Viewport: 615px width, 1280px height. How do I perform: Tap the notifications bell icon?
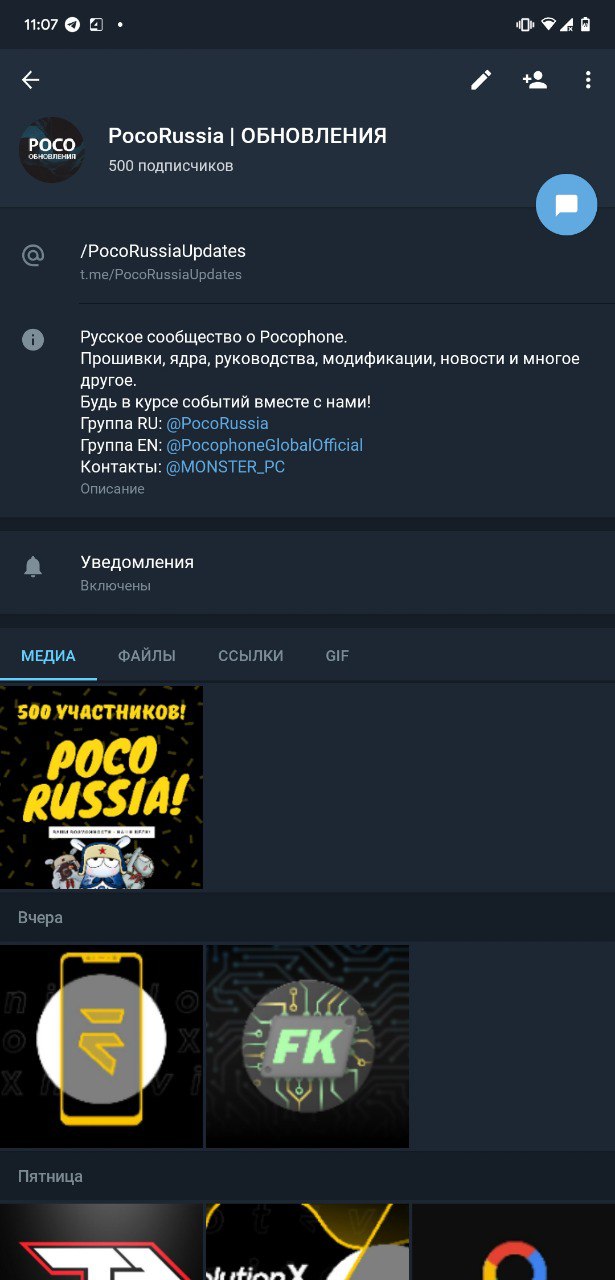33,567
